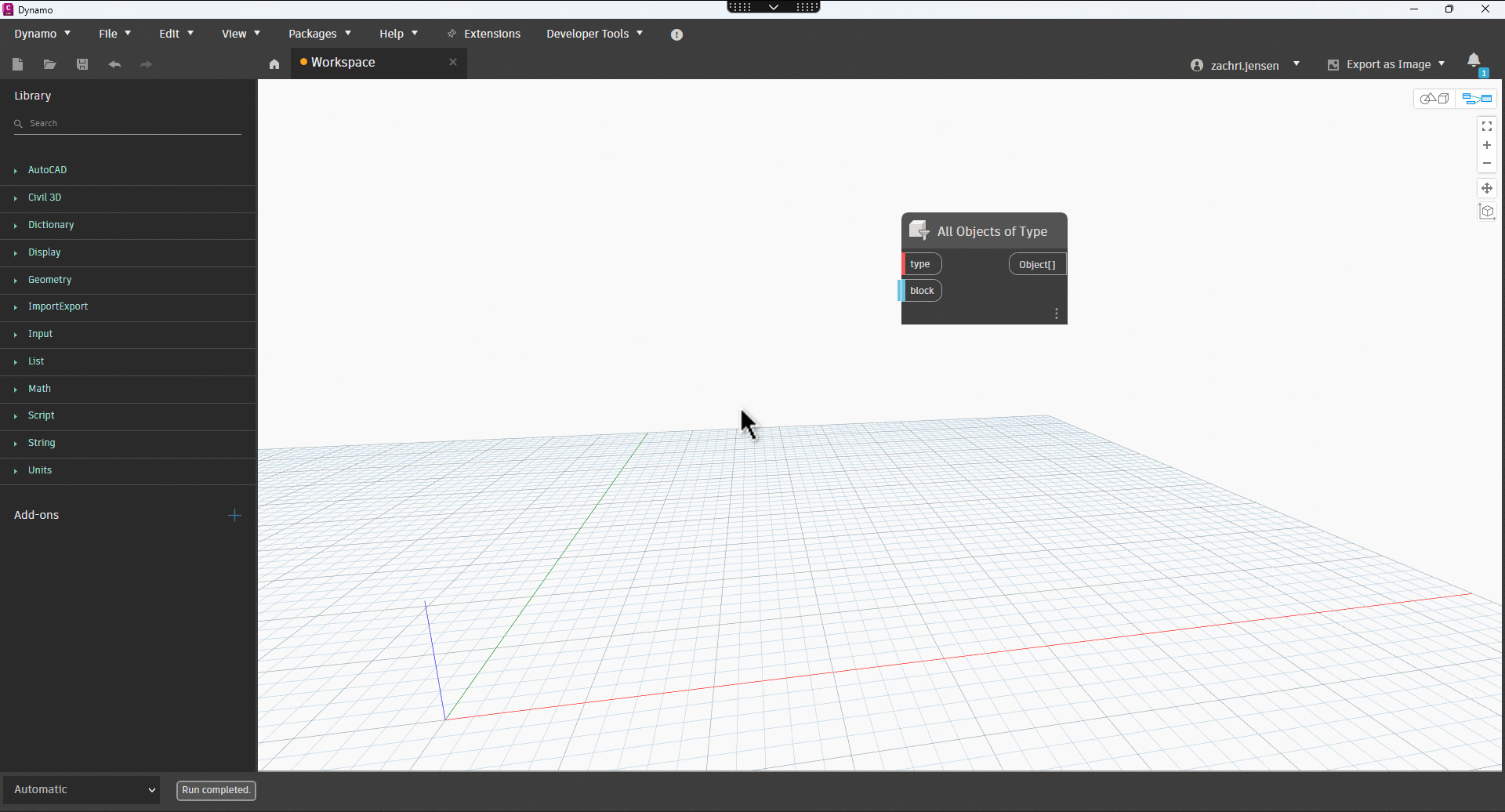Click the New file icon in toolbar
The height and width of the screenshot is (812, 1505).
tap(18, 64)
